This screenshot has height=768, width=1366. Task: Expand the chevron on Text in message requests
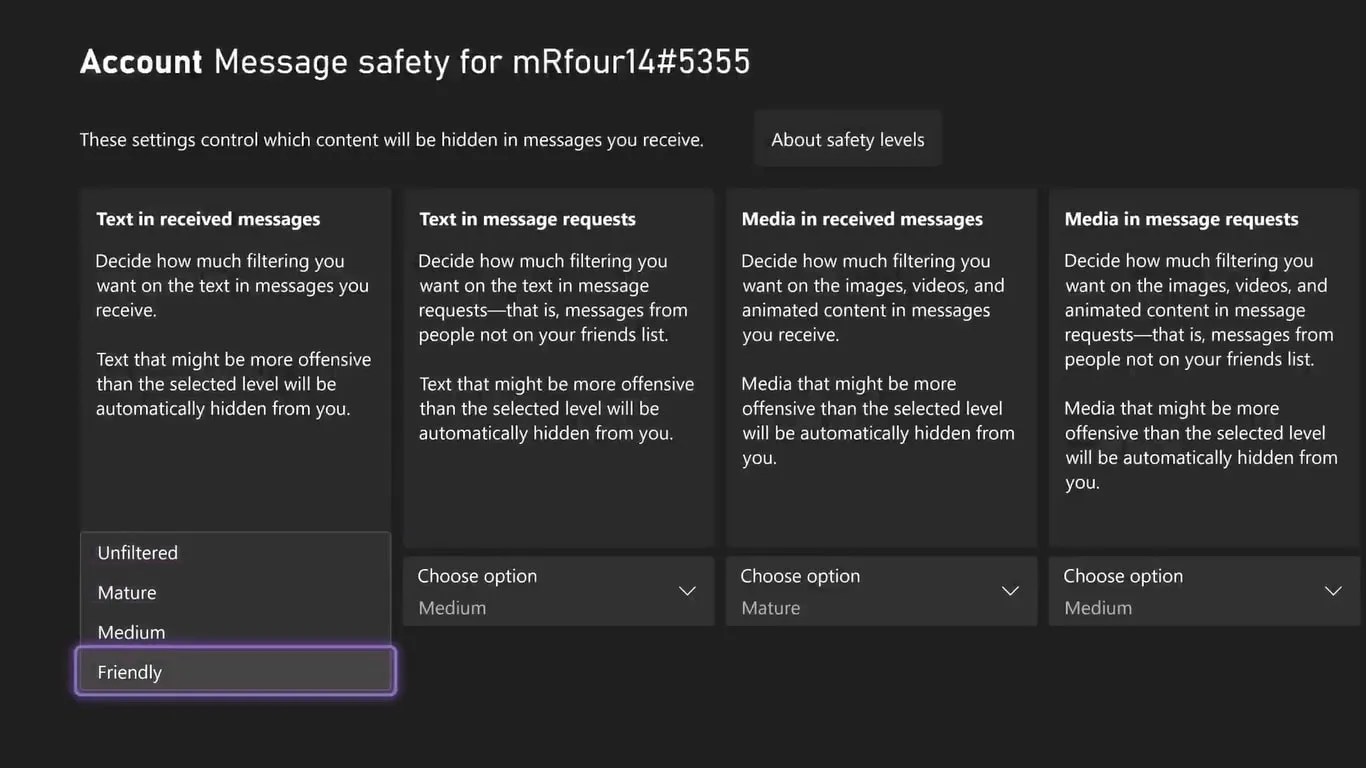click(x=687, y=590)
